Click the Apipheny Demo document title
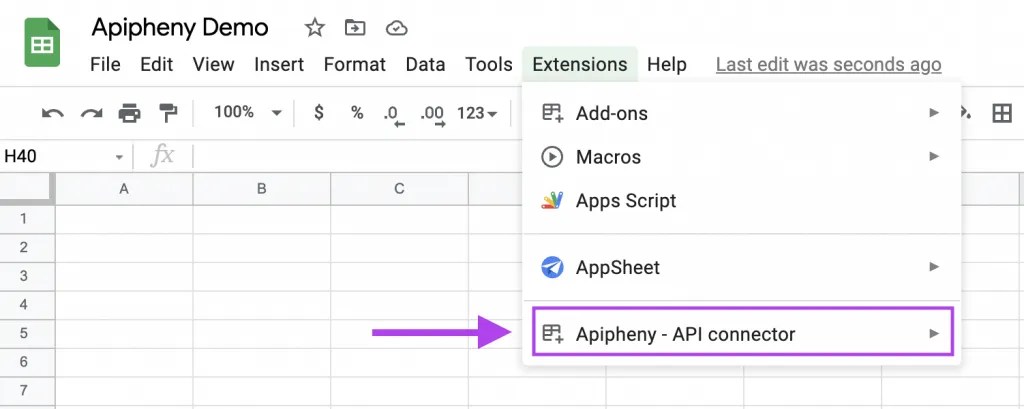 point(180,27)
